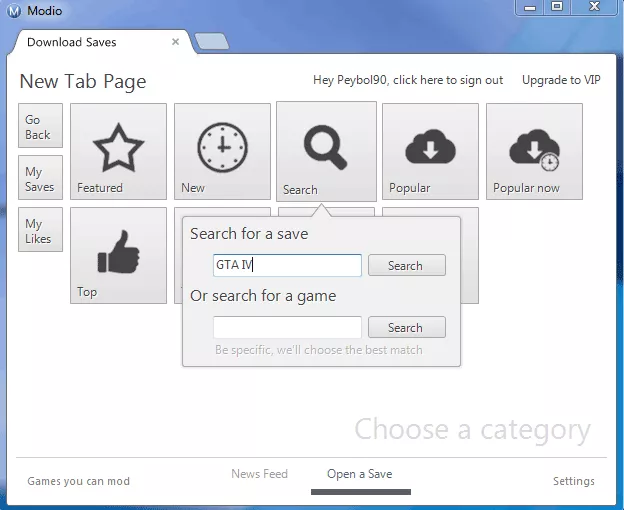624x510 pixels.
Task: Click Search button for game search
Action: (x=407, y=327)
